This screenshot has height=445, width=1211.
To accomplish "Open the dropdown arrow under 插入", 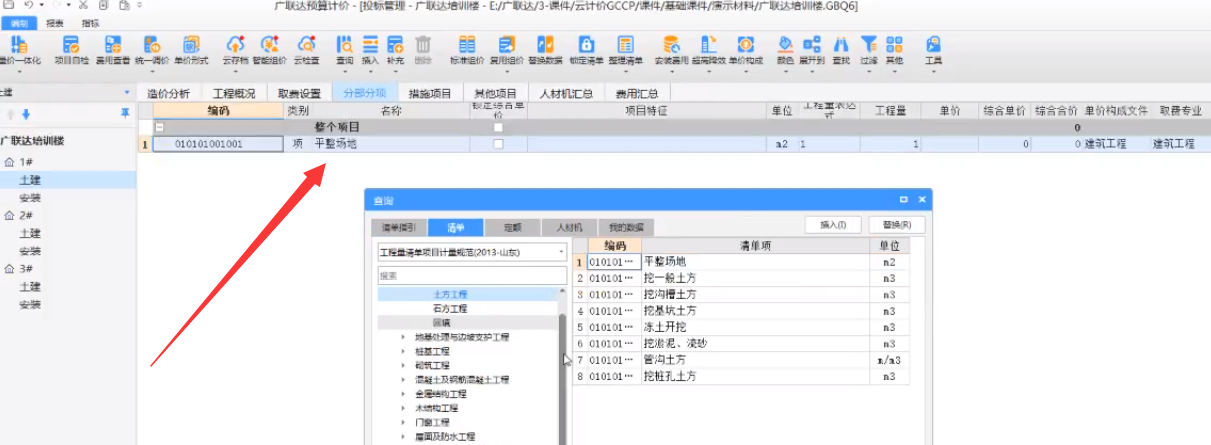I will point(370,71).
